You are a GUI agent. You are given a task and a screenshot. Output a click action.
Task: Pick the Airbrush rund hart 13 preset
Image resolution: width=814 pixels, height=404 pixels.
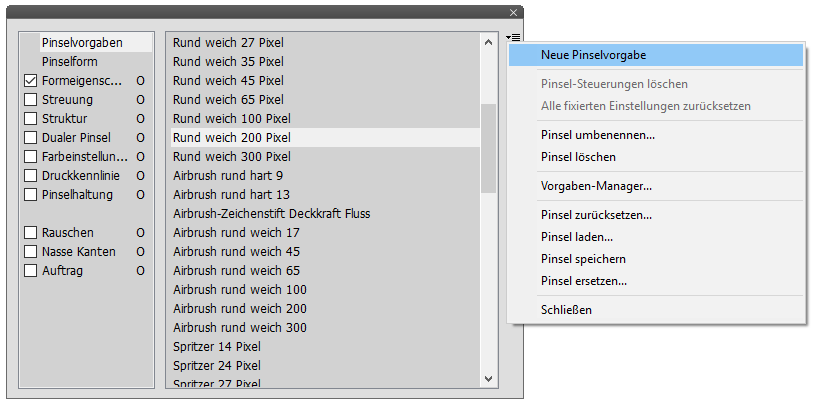tap(231, 195)
